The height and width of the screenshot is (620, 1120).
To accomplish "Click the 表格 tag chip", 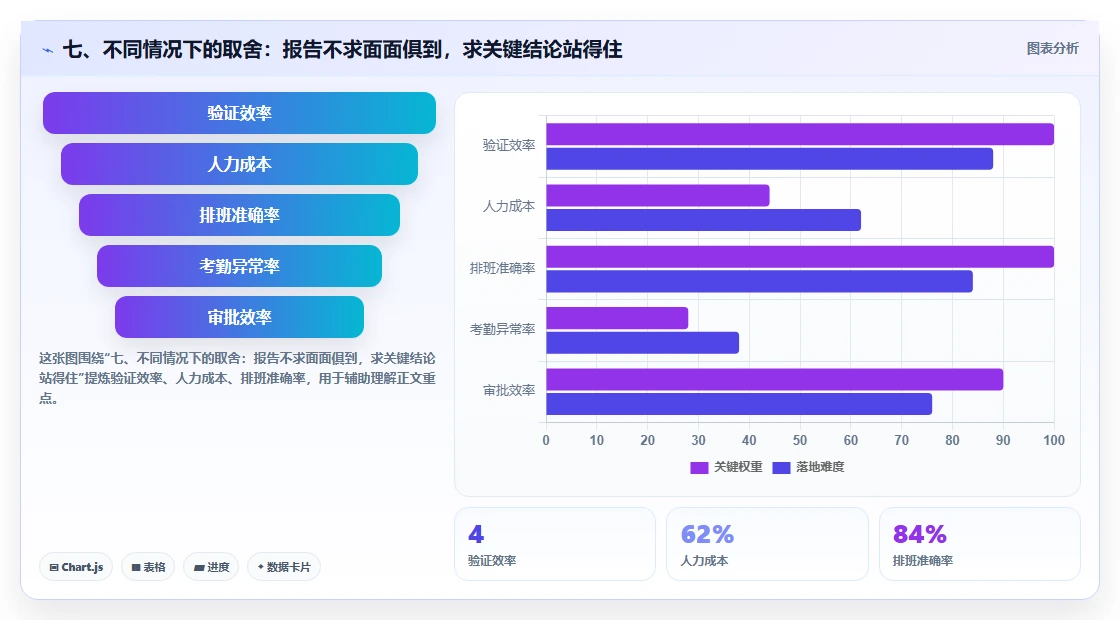I will point(148,567).
